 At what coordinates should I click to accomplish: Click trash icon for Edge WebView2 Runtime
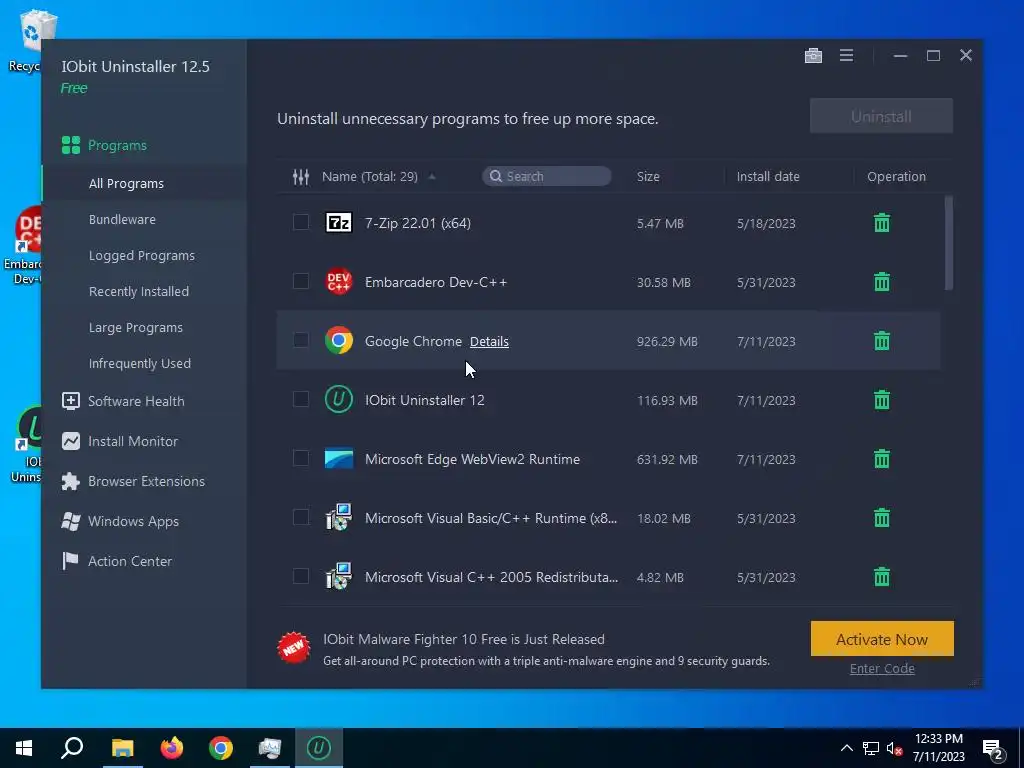click(882, 458)
